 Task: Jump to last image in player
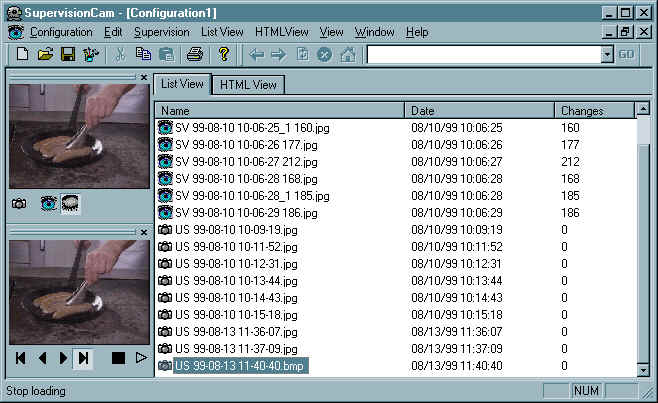[84, 358]
